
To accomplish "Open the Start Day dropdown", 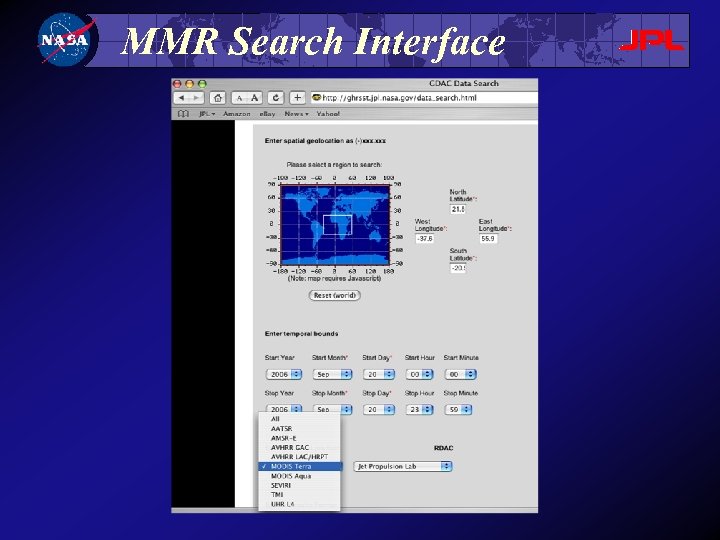I will (x=379, y=374).
